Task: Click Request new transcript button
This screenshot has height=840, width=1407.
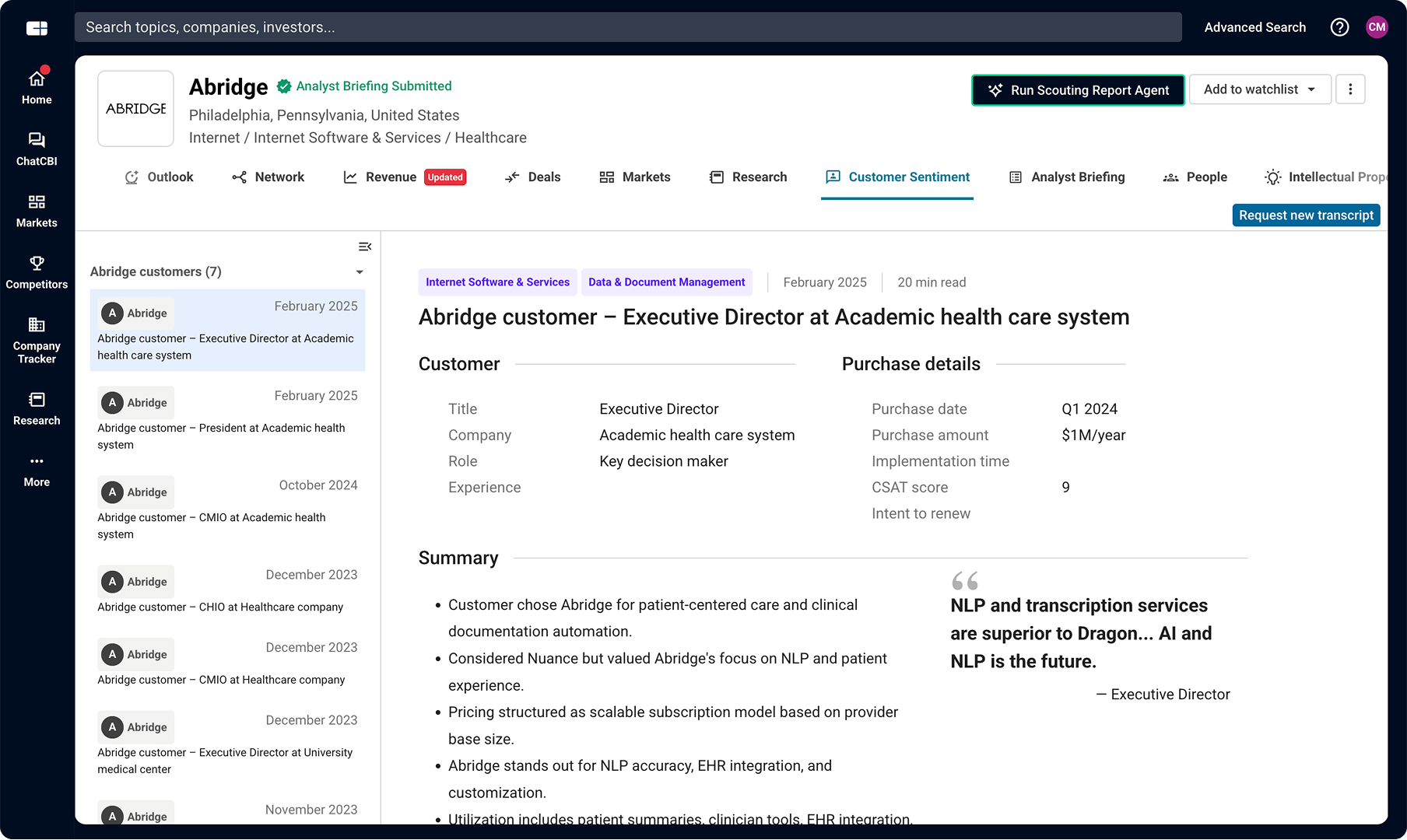Action: (x=1306, y=215)
